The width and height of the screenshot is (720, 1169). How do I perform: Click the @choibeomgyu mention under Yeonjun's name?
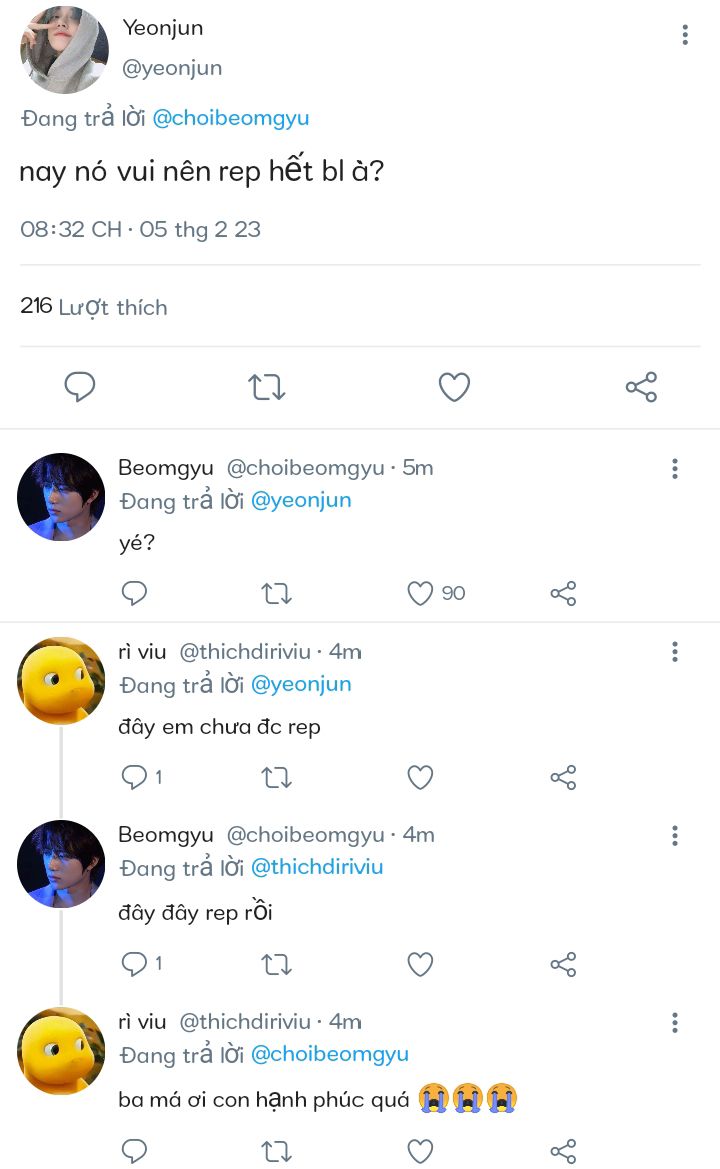tap(231, 118)
